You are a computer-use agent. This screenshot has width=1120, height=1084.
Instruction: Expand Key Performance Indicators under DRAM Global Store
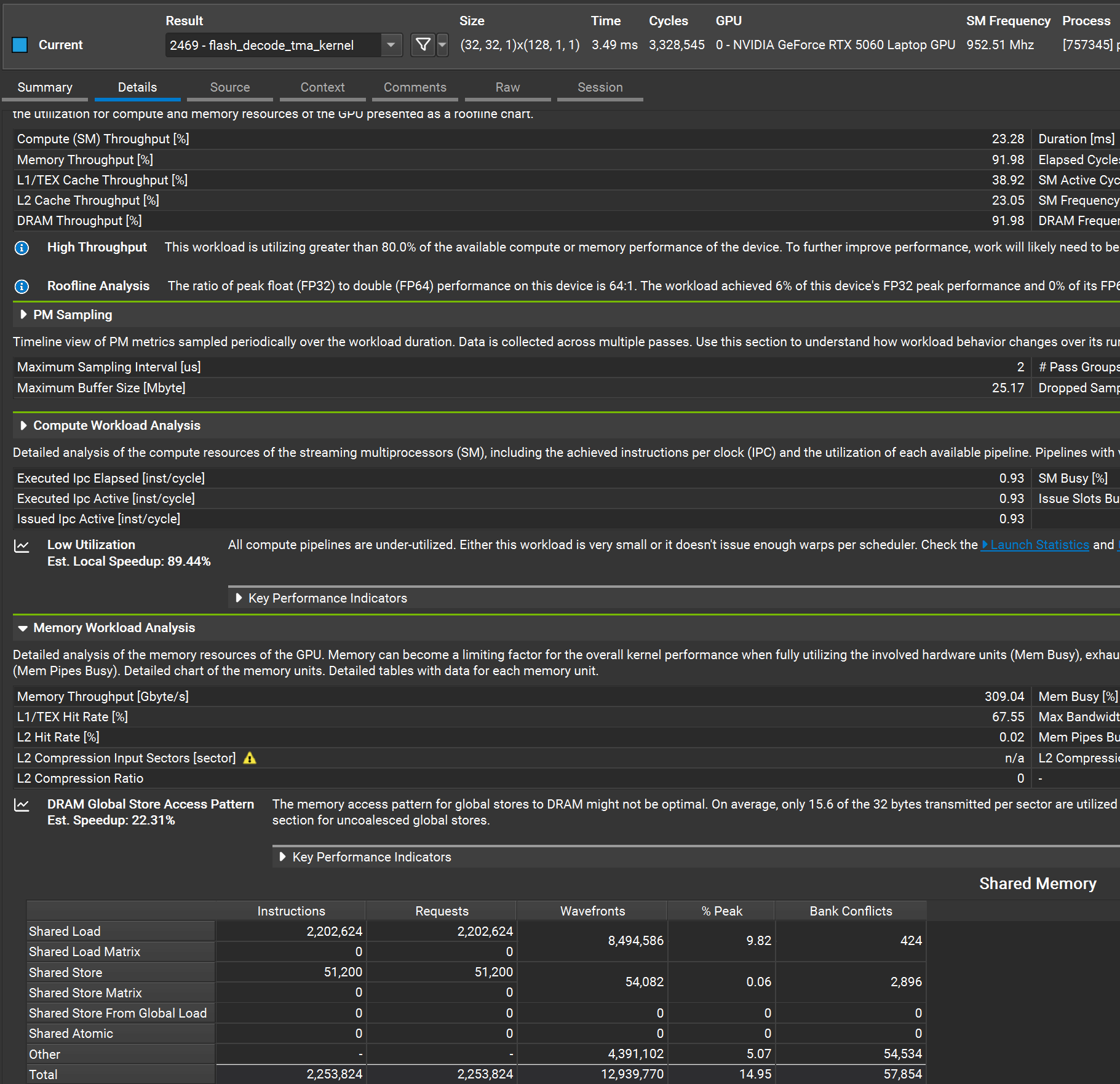[283, 857]
